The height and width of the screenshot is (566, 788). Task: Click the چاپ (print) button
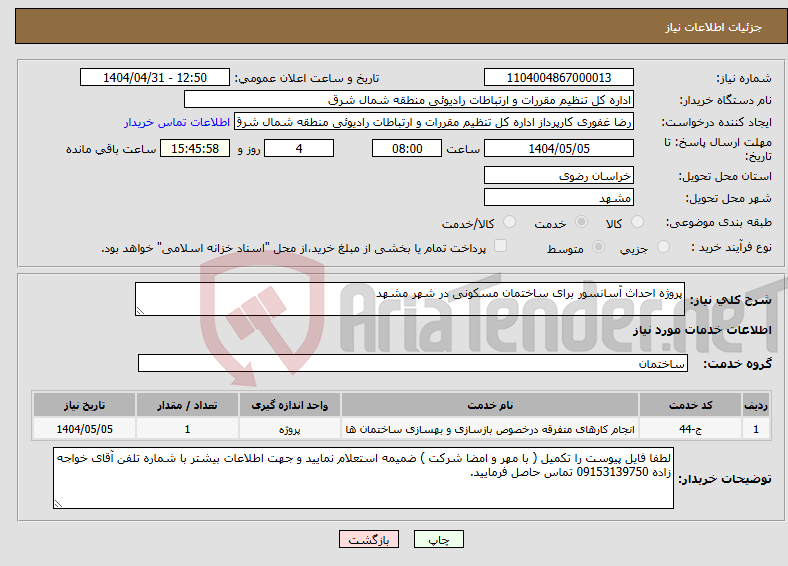[x=438, y=539]
